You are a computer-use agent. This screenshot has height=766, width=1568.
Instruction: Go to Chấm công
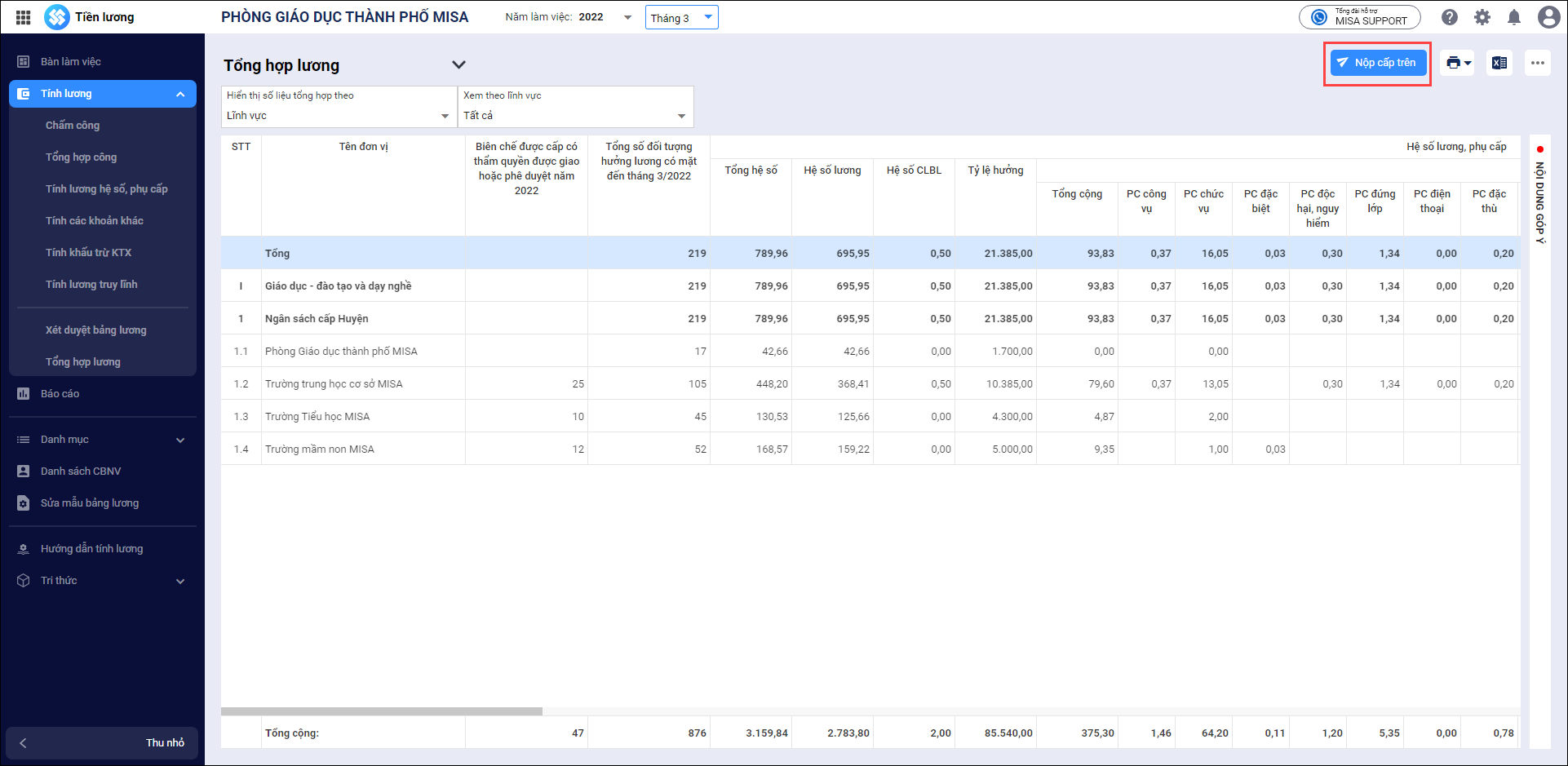[73, 125]
